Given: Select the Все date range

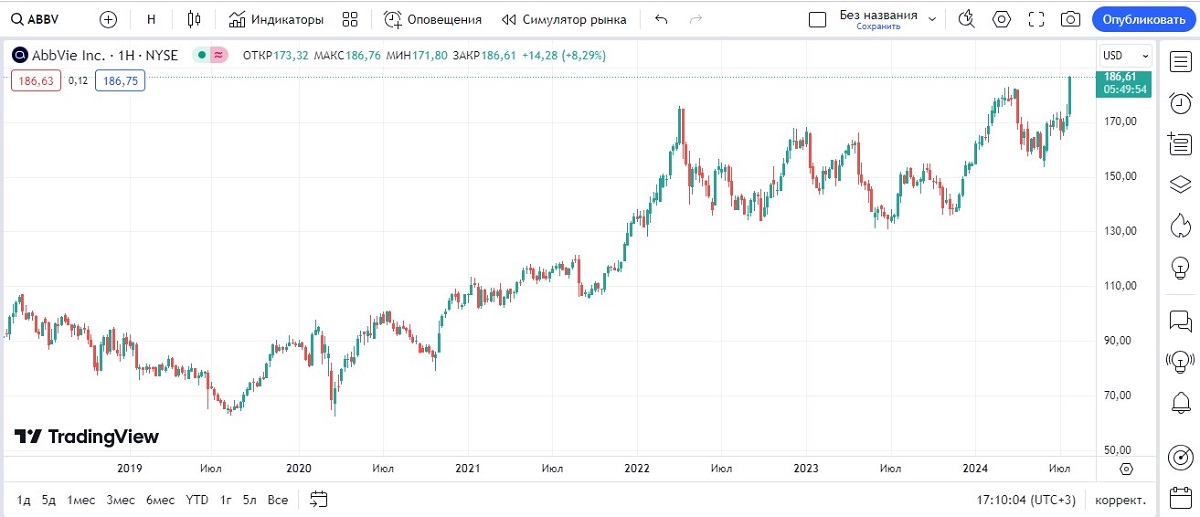Looking at the screenshot, I should pyautogui.click(x=279, y=498).
